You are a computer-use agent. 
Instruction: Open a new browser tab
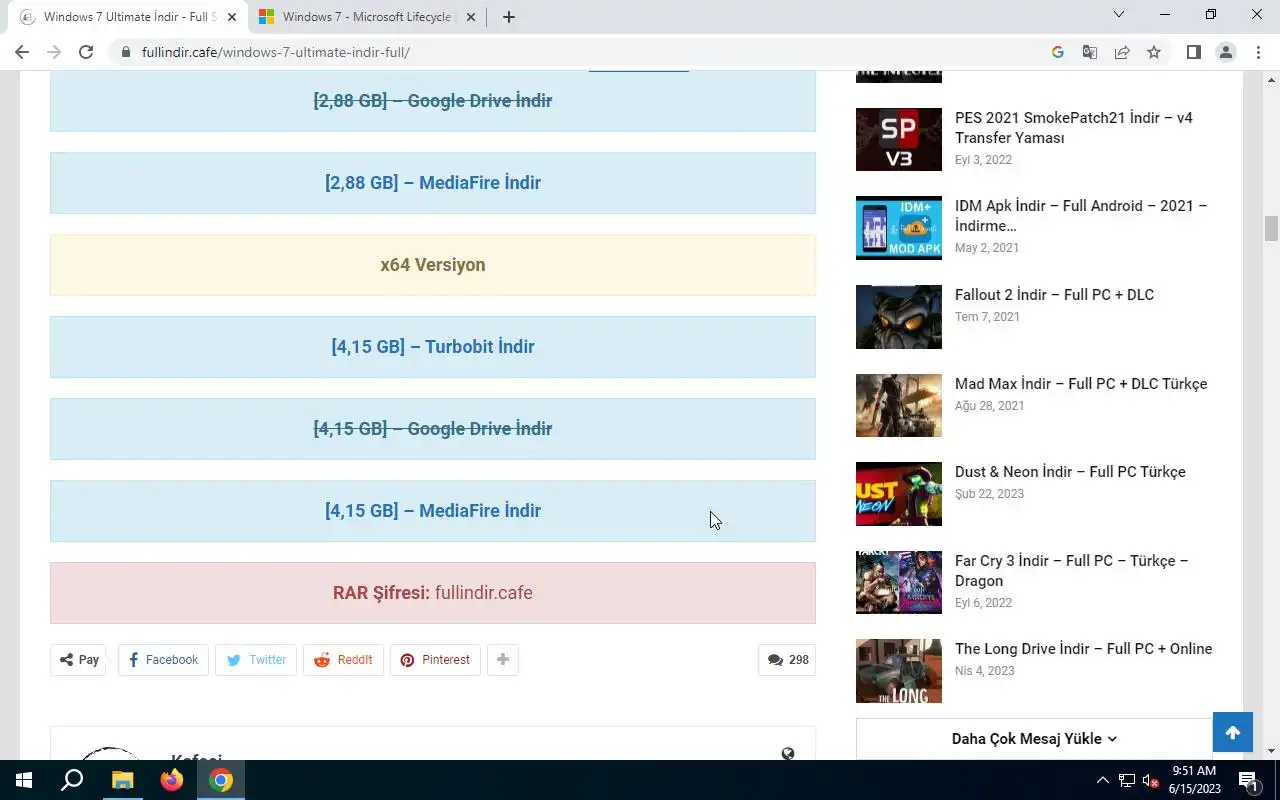pos(509,17)
